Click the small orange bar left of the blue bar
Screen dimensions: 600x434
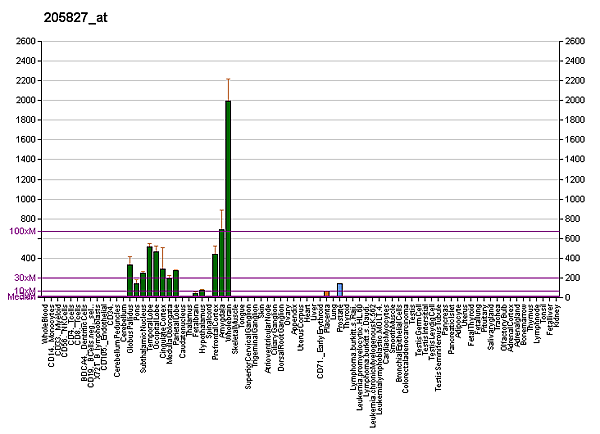327,294
